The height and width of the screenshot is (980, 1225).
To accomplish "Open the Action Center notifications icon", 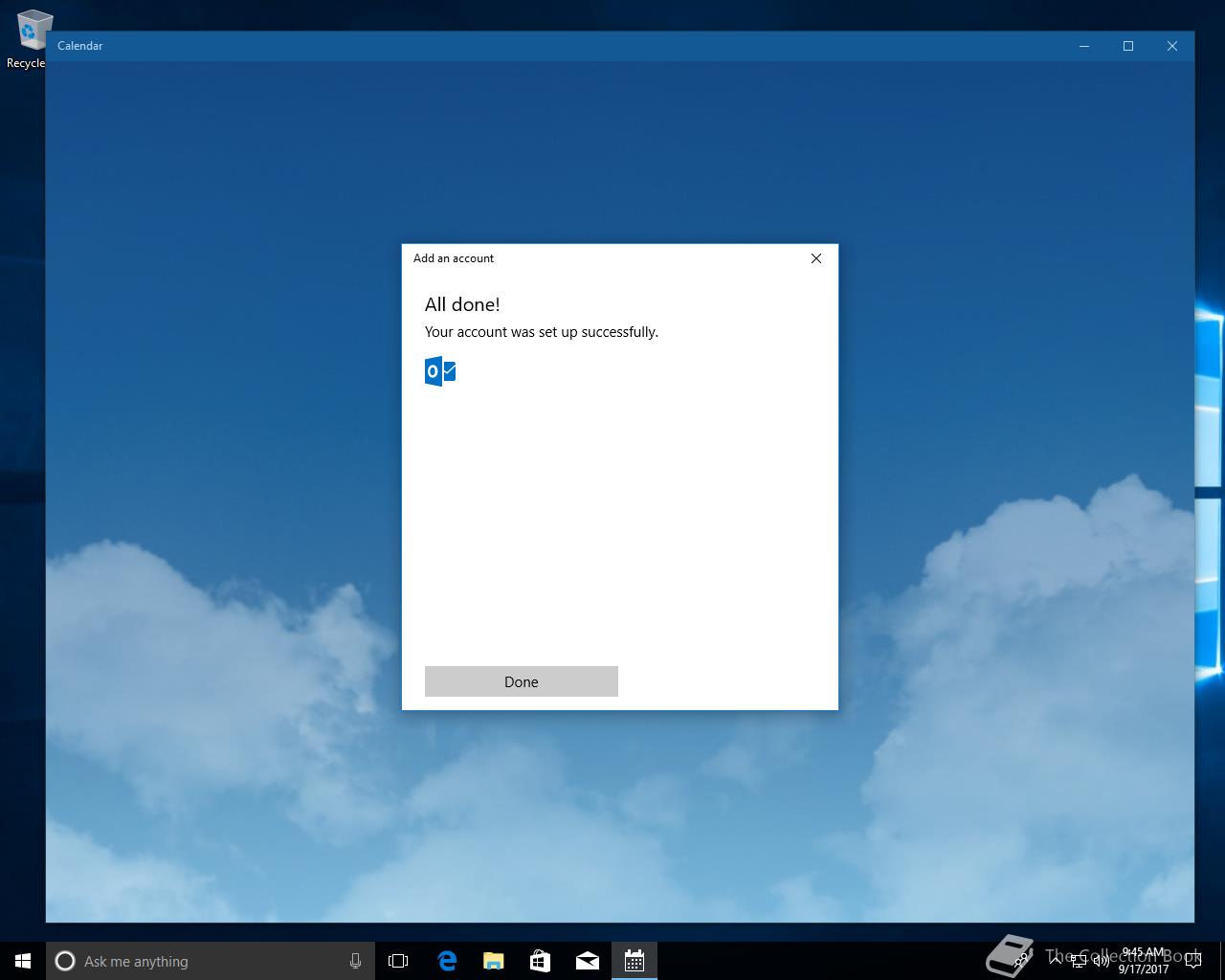I will 1192,961.
